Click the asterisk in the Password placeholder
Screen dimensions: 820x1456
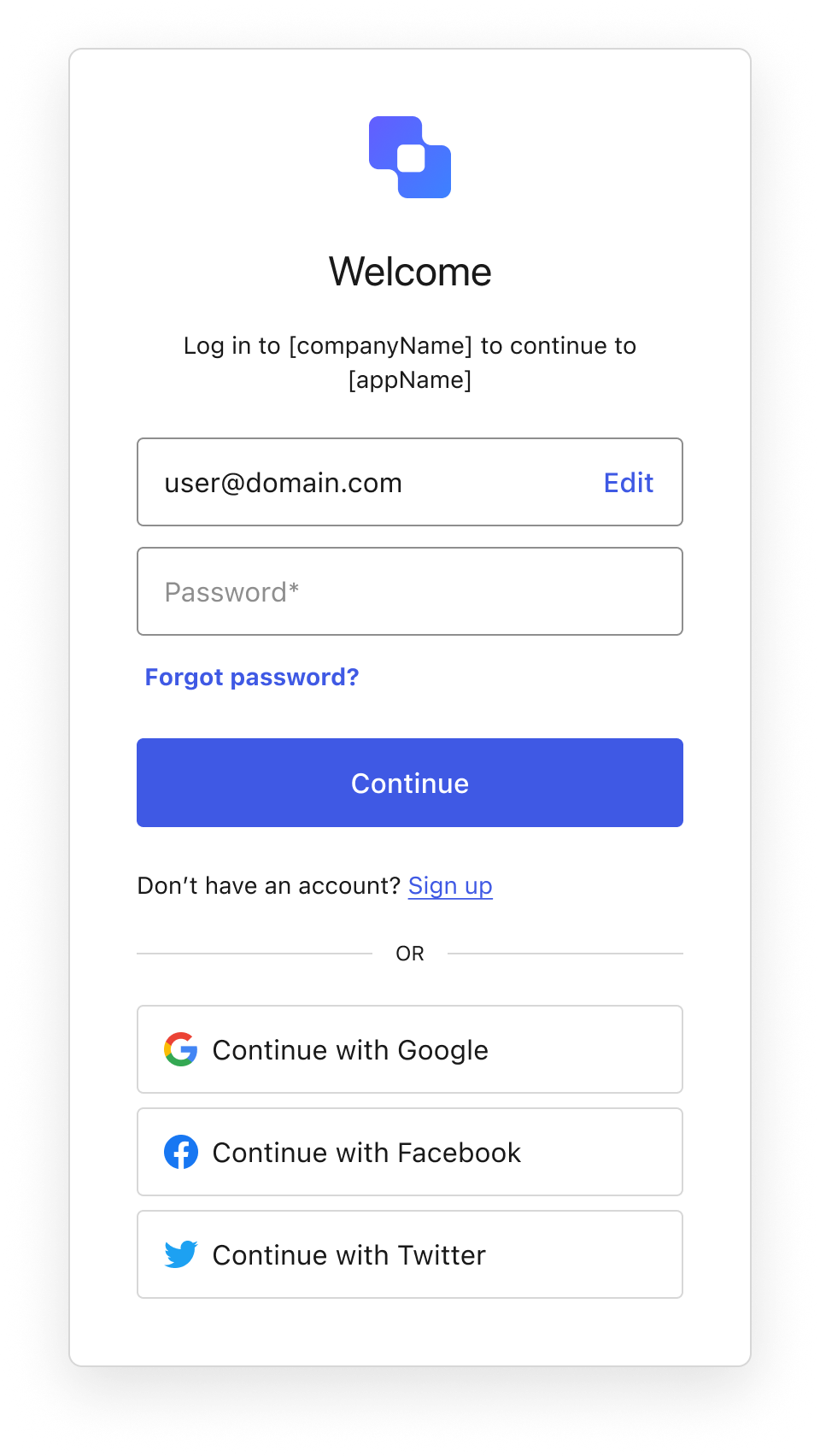click(294, 588)
